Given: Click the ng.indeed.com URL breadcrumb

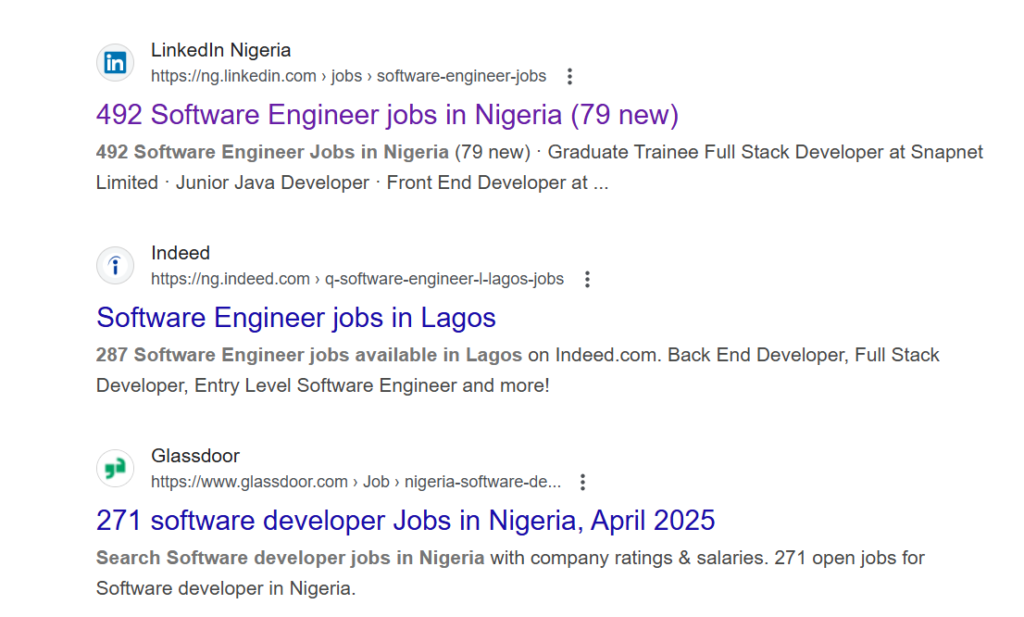Looking at the screenshot, I should 357,279.
